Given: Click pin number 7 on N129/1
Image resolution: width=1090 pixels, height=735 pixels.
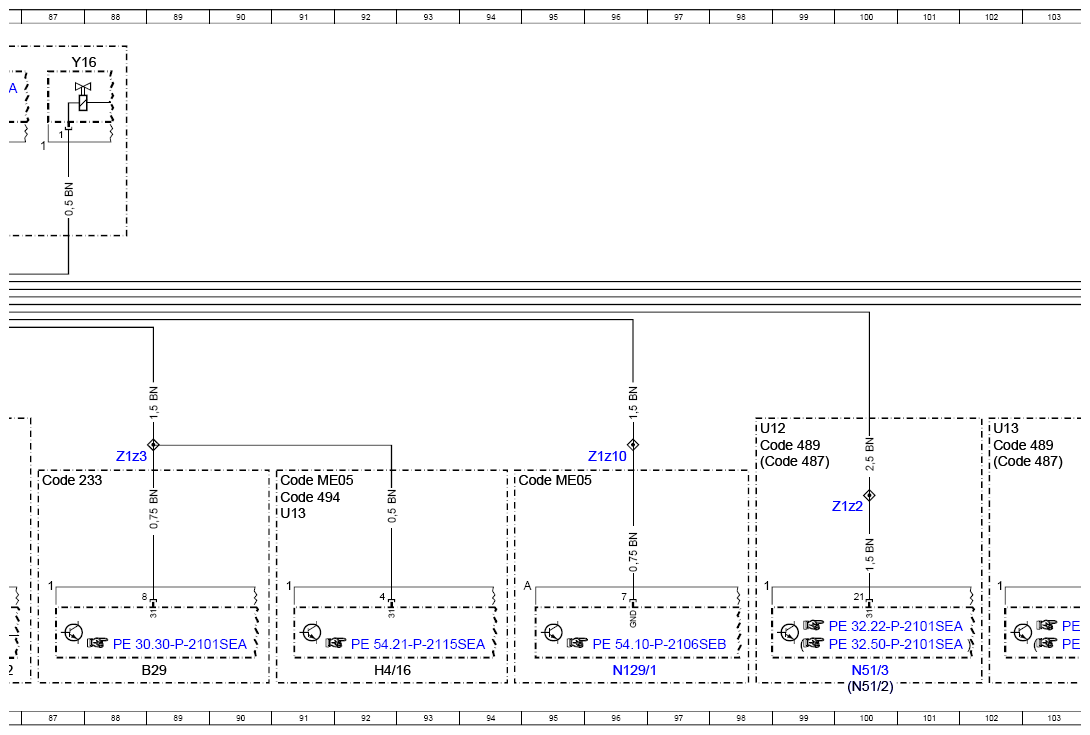Looking at the screenshot, I should click(624, 597).
